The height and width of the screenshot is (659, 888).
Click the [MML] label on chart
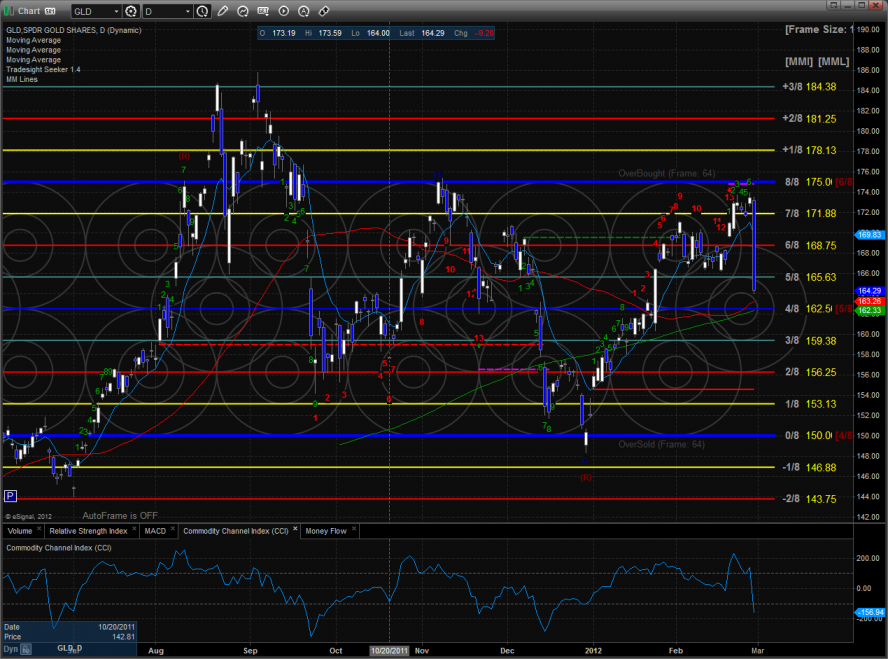(x=833, y=62)
